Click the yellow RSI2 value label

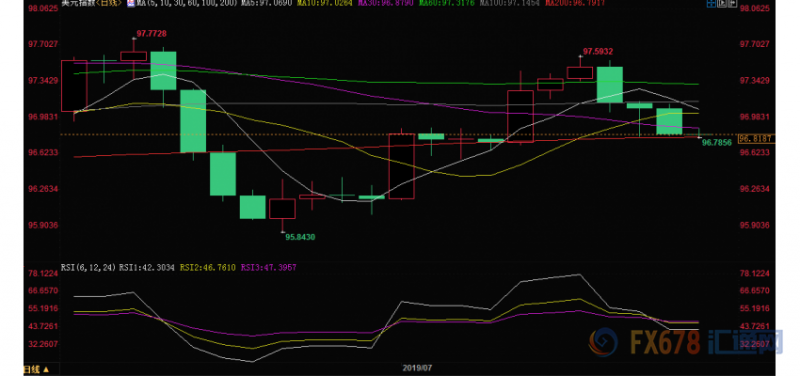207,267
